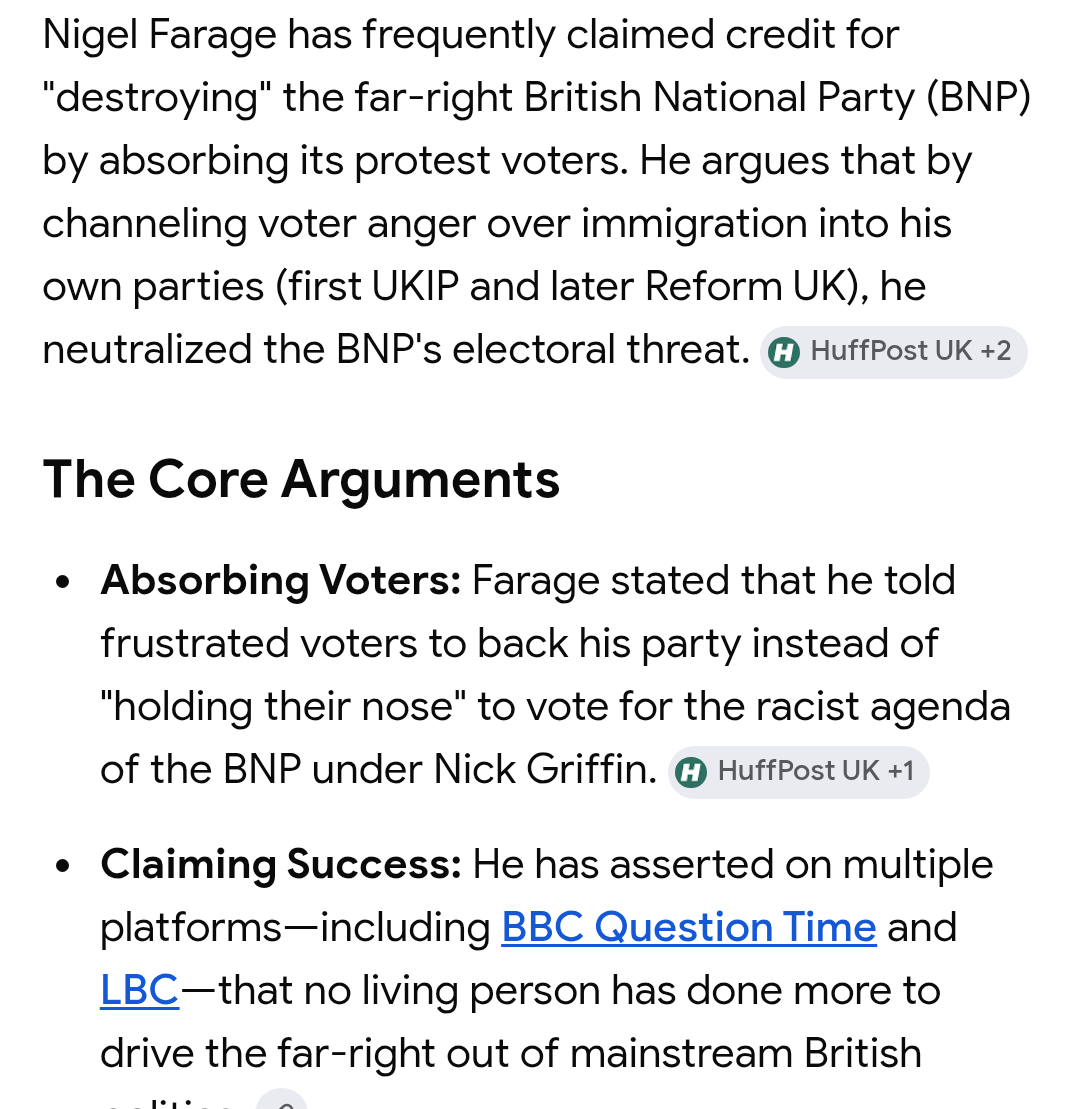Click the bullet before Absorbing Voters

coord(63,582)
